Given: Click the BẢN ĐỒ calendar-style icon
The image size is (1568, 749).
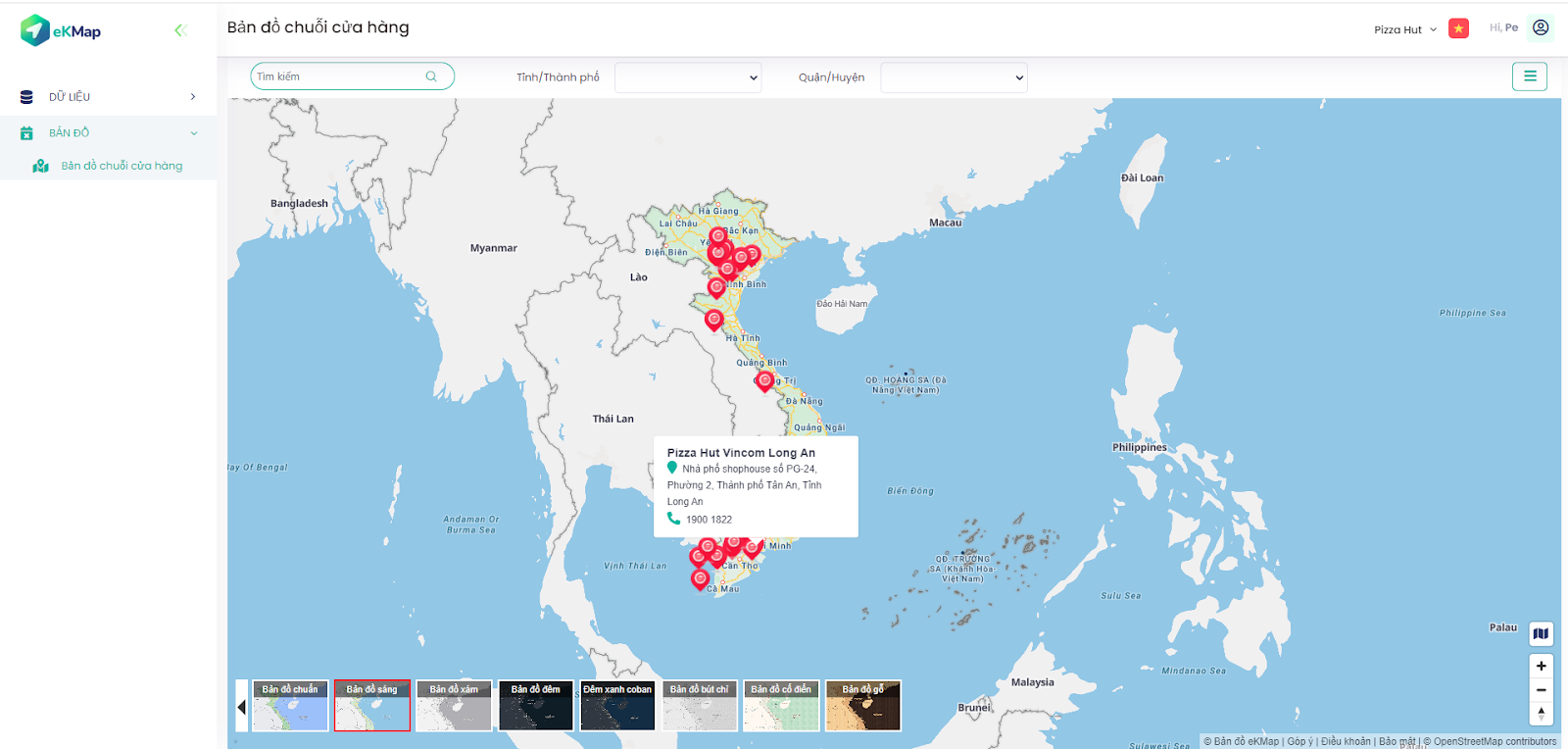Looking at the screenshot, I should click(x=26, y=132).
